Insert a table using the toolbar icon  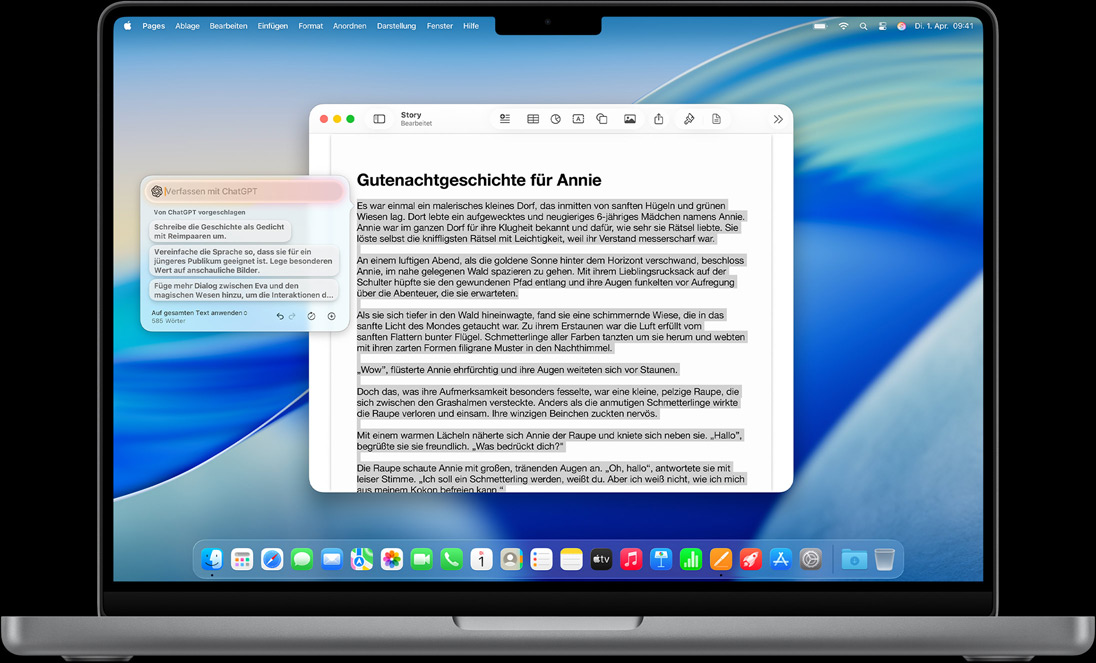[533, 118]
